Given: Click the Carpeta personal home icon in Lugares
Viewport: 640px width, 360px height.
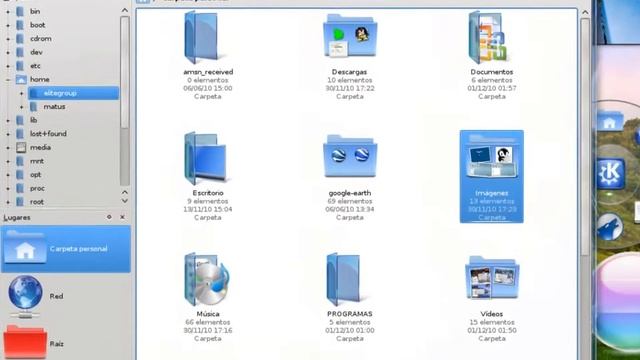Looking at the screenshot, I should pos(25,249).
